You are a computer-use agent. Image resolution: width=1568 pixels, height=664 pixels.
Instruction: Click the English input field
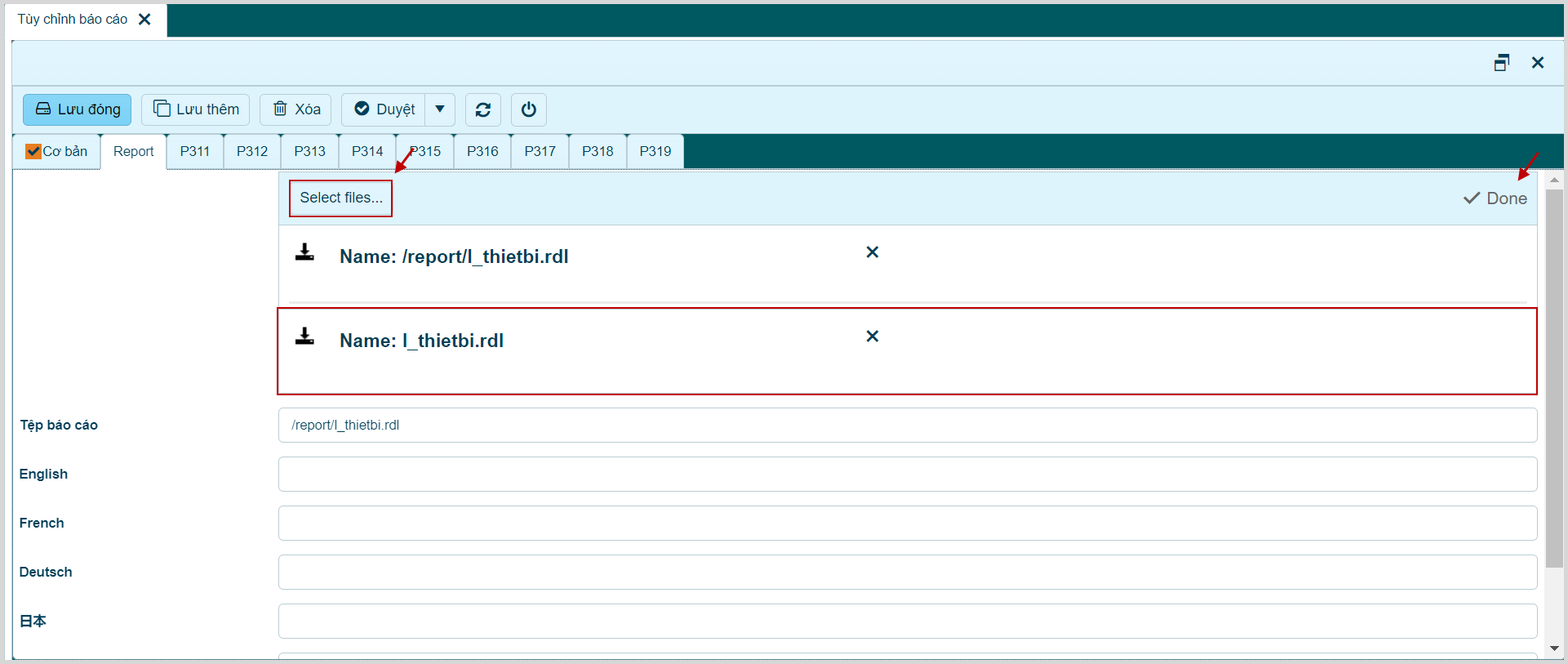tap(908, 475)
